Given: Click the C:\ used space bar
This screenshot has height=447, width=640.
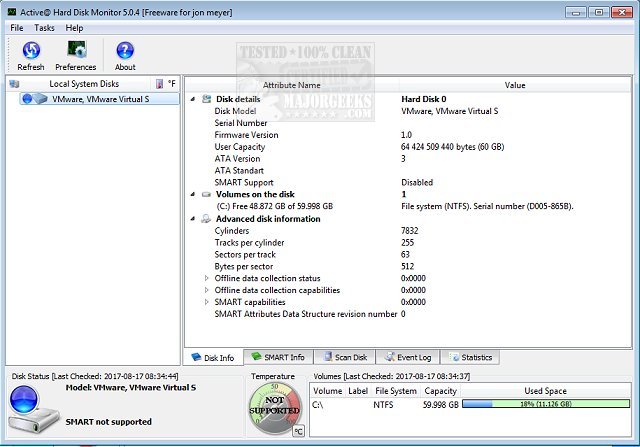Looking at the screenshot, I should pyautogui.click(x=546, y=404).
